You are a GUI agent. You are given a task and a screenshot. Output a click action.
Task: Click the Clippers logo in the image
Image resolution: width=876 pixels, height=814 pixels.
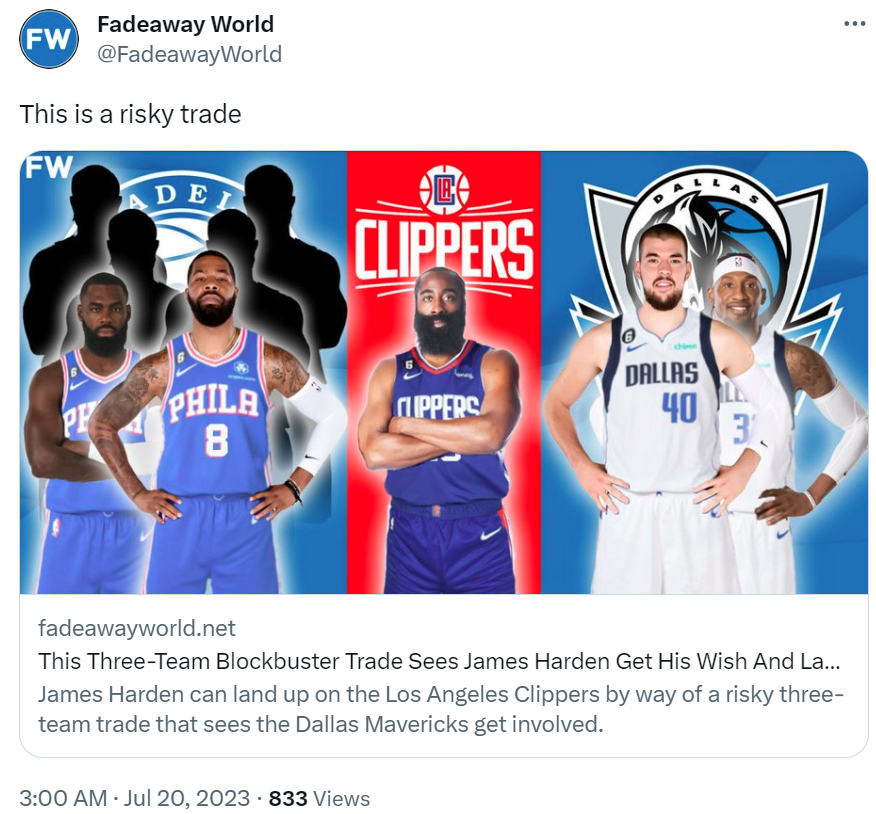[444, 190]
